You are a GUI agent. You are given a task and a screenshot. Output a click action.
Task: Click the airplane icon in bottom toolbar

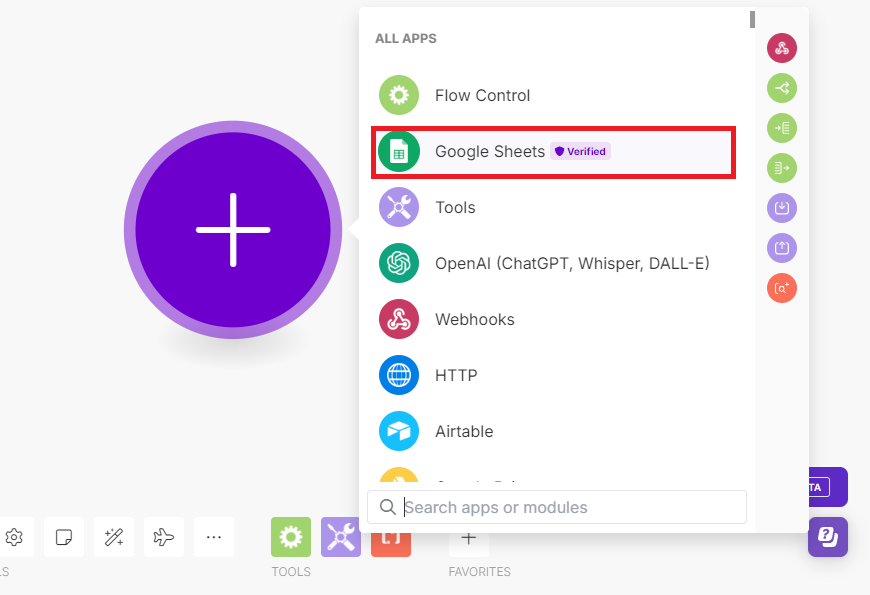pyautogui.click(x=164, y=537)
